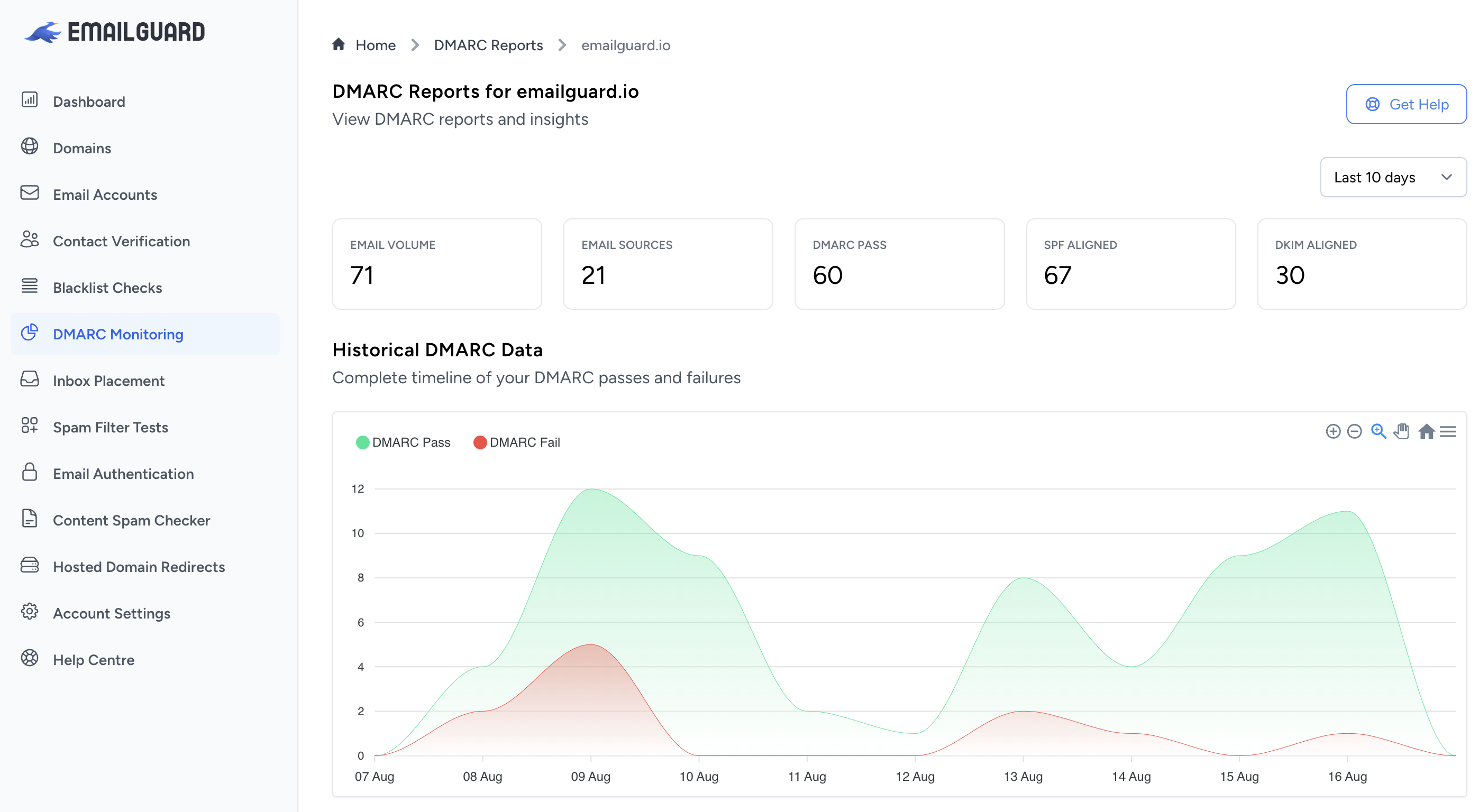Click the Dashboard chart icon
The image size is (1479, 812).
(x=30, y=100)
